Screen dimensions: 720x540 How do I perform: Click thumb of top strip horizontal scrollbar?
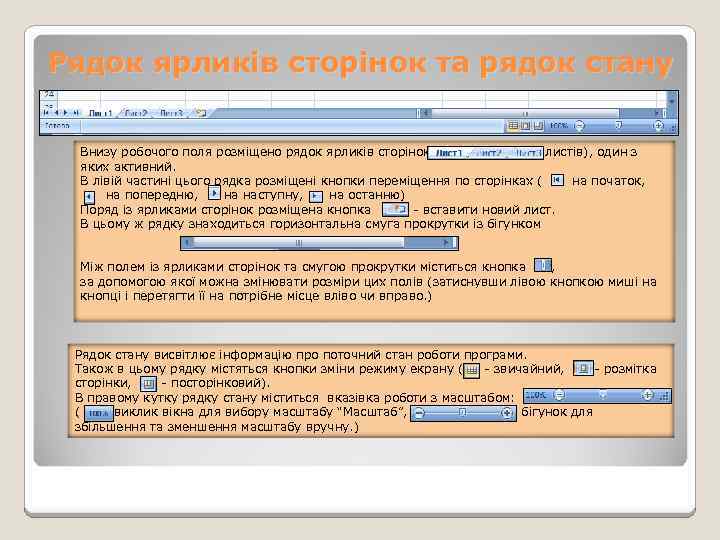[x=525, y=113]
